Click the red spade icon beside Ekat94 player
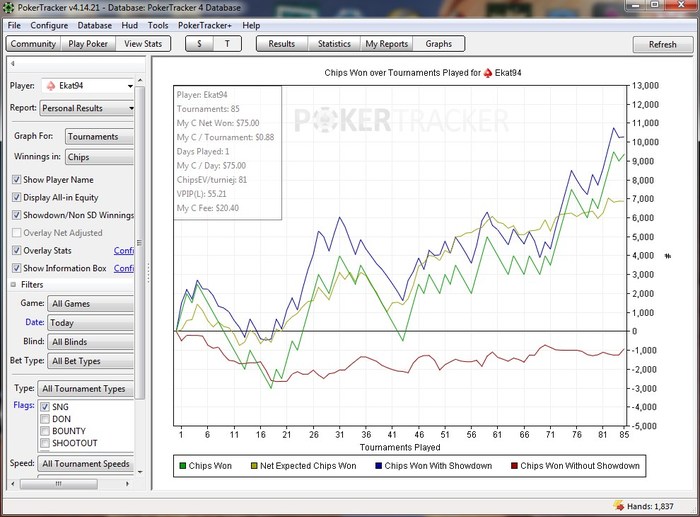This screenshot has height=517, width=700. (51, 85)
